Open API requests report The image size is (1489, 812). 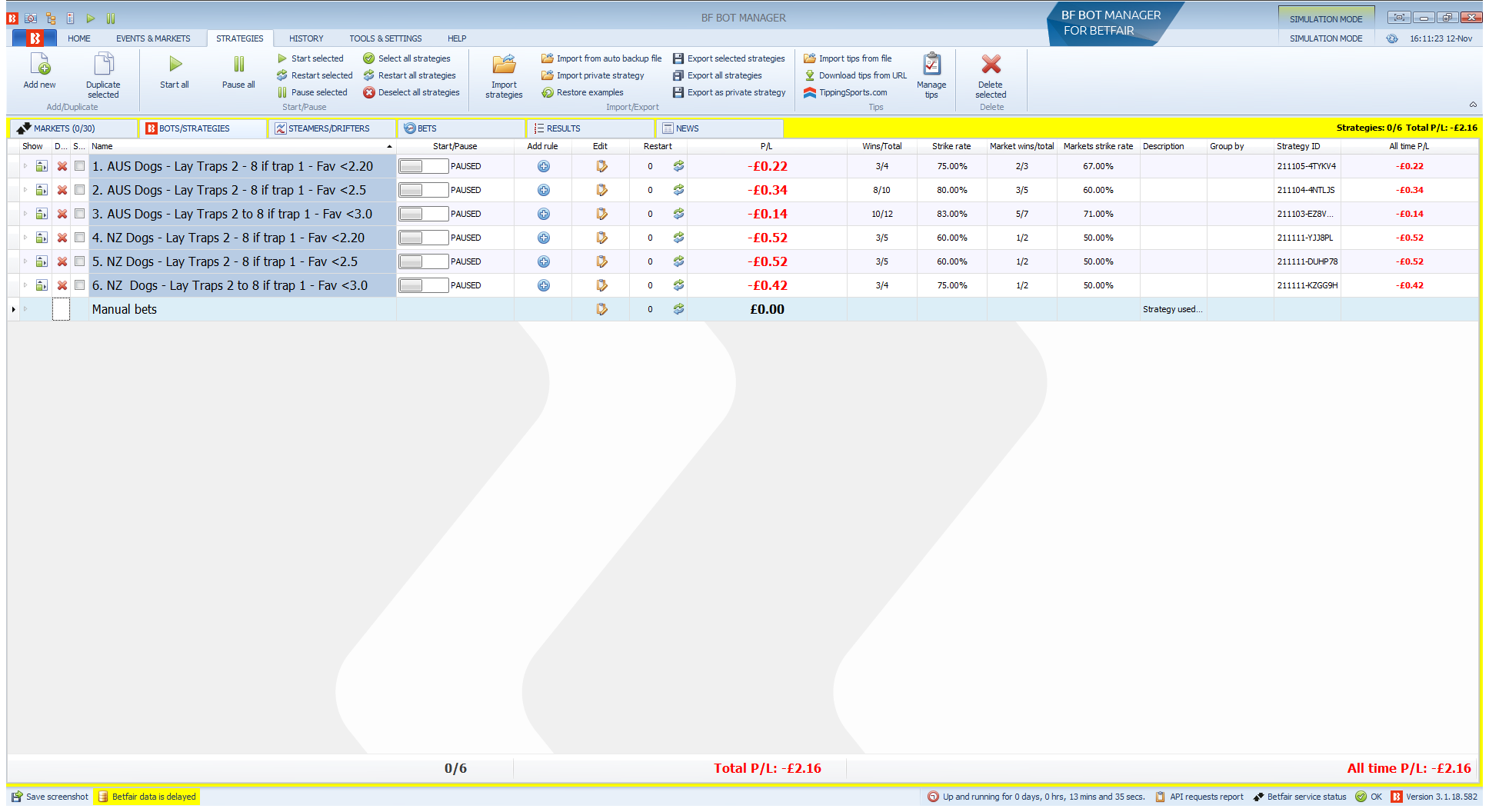1199,797
